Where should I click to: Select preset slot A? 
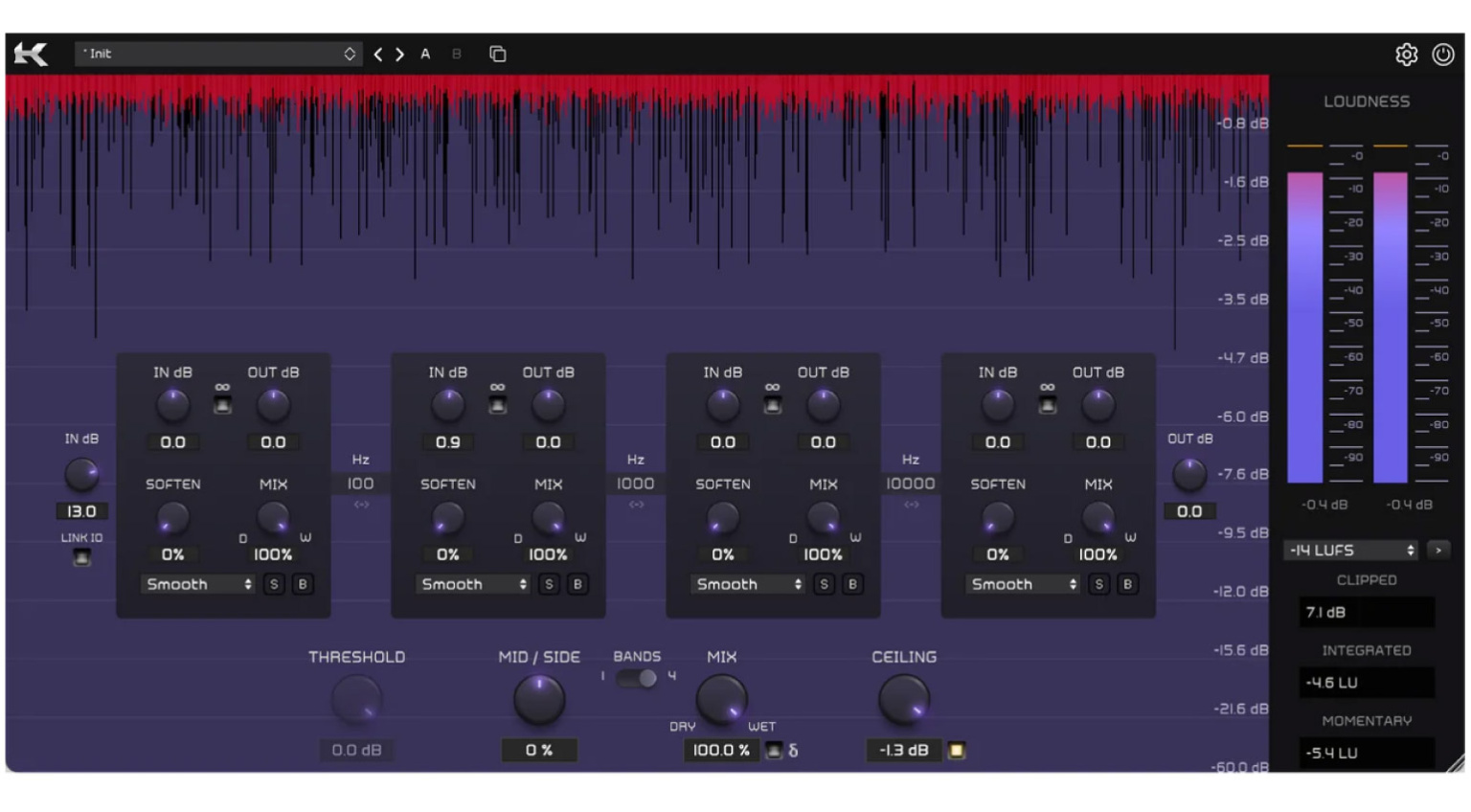pyautogui.click(x=424, y=55)
